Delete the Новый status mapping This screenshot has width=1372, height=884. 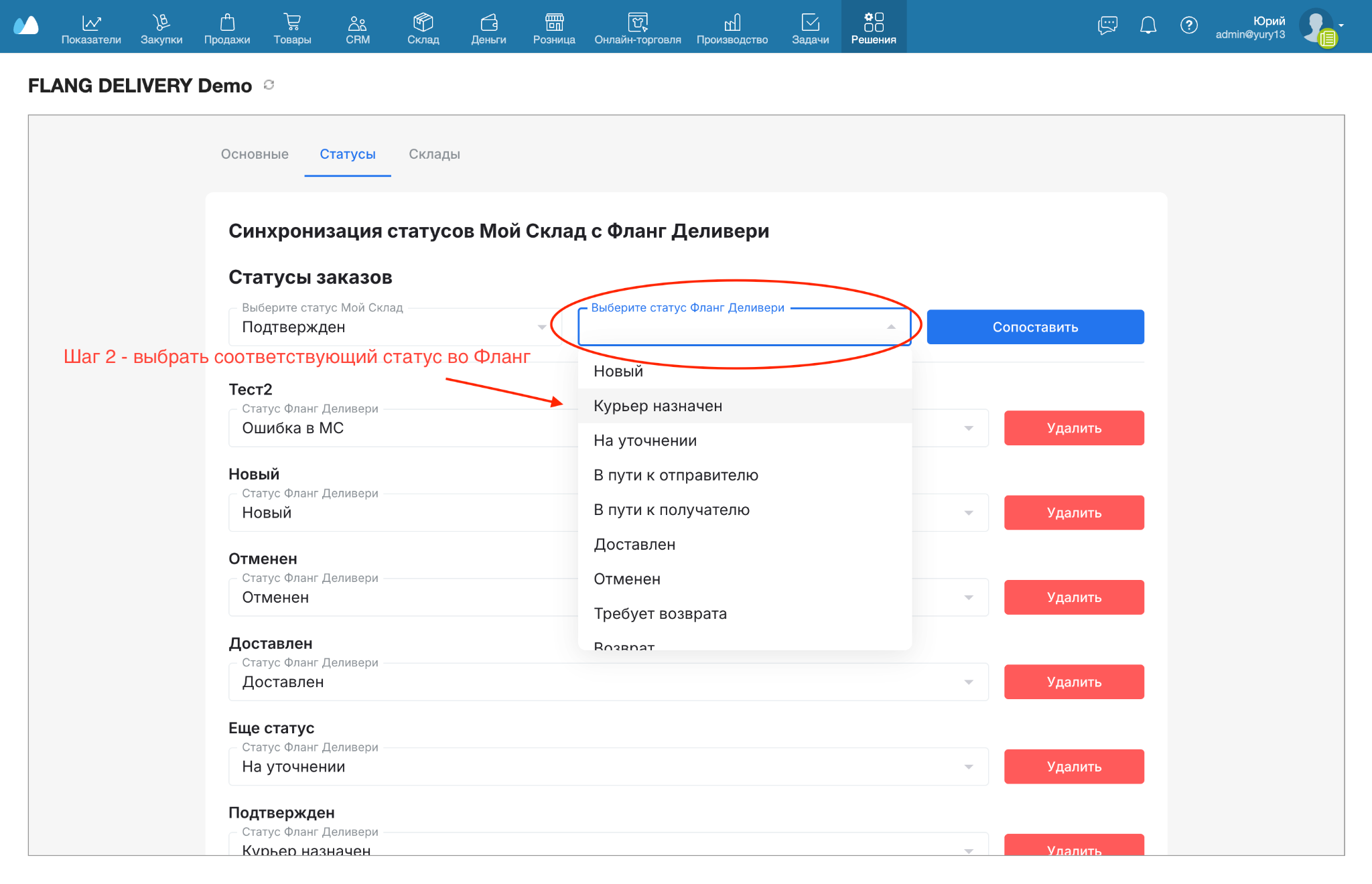pyautogui.click(x=1074, y=512)
